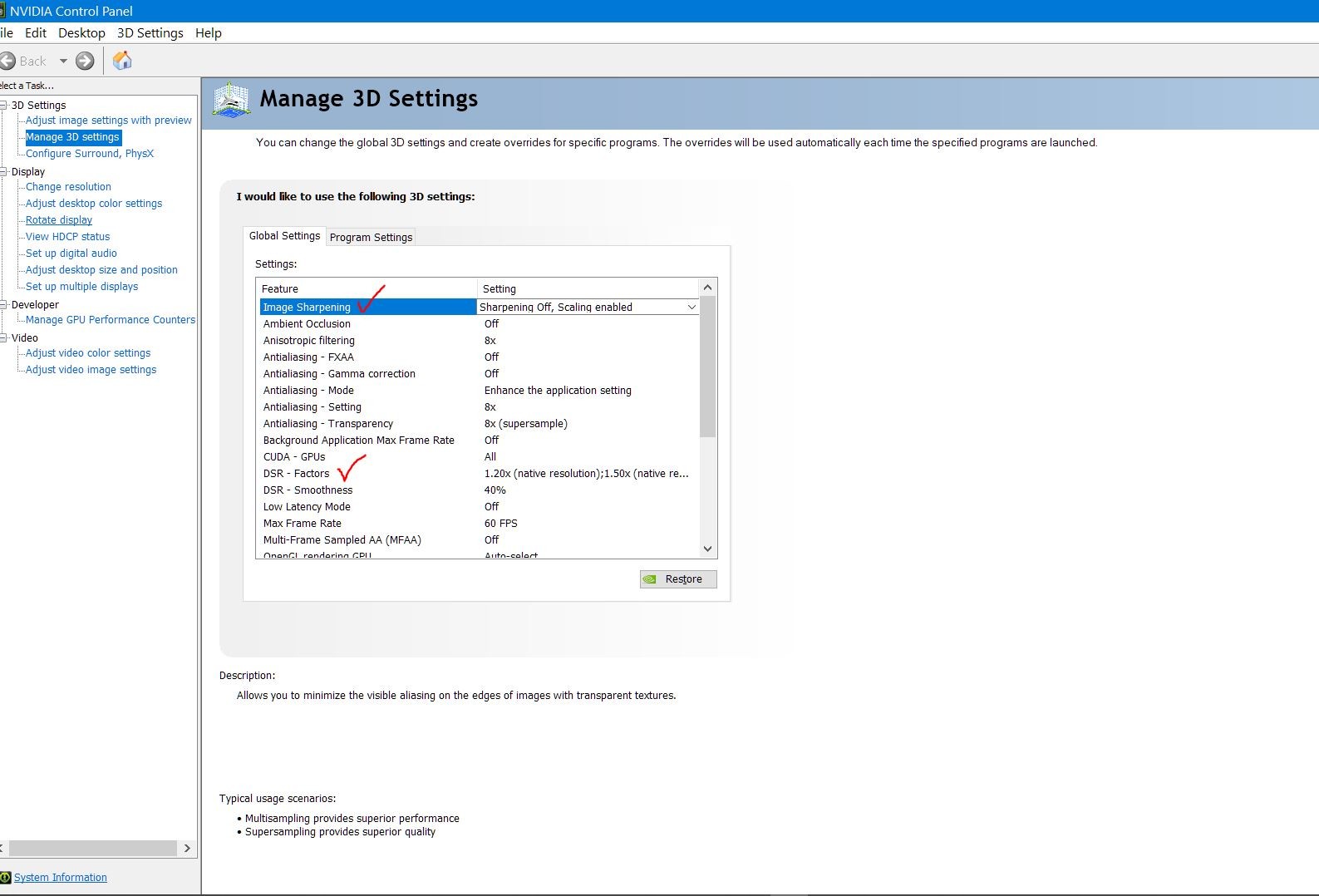Open Adjust image settings with preview
1319x896 pixels.
pos(108,121)
